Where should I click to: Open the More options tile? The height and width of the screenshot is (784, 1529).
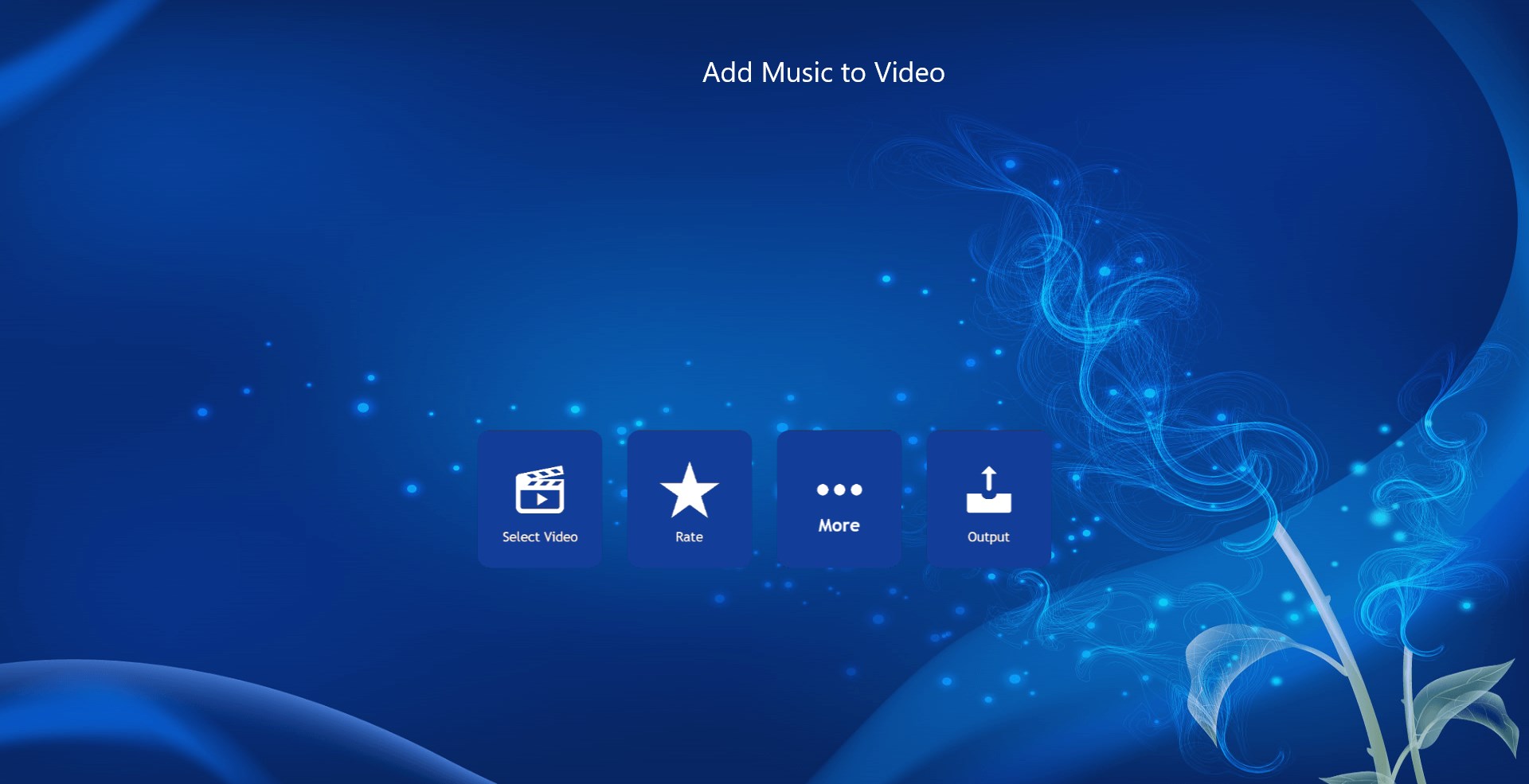click(839, 499)
